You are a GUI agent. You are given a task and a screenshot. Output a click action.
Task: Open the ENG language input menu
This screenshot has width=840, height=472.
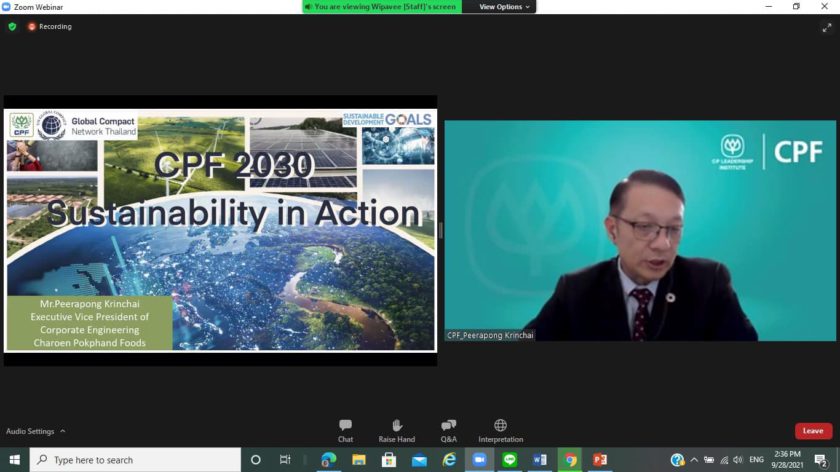click(x=757, y=460)
